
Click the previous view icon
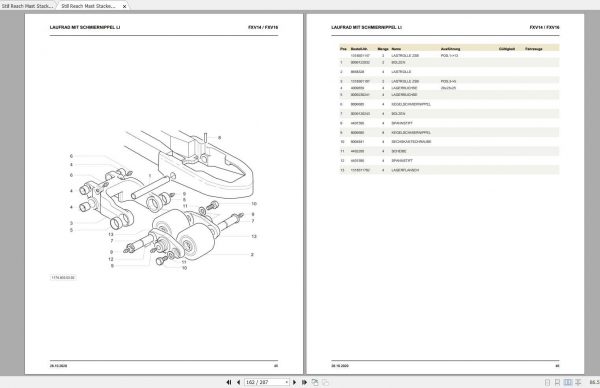tap(315, 382)
